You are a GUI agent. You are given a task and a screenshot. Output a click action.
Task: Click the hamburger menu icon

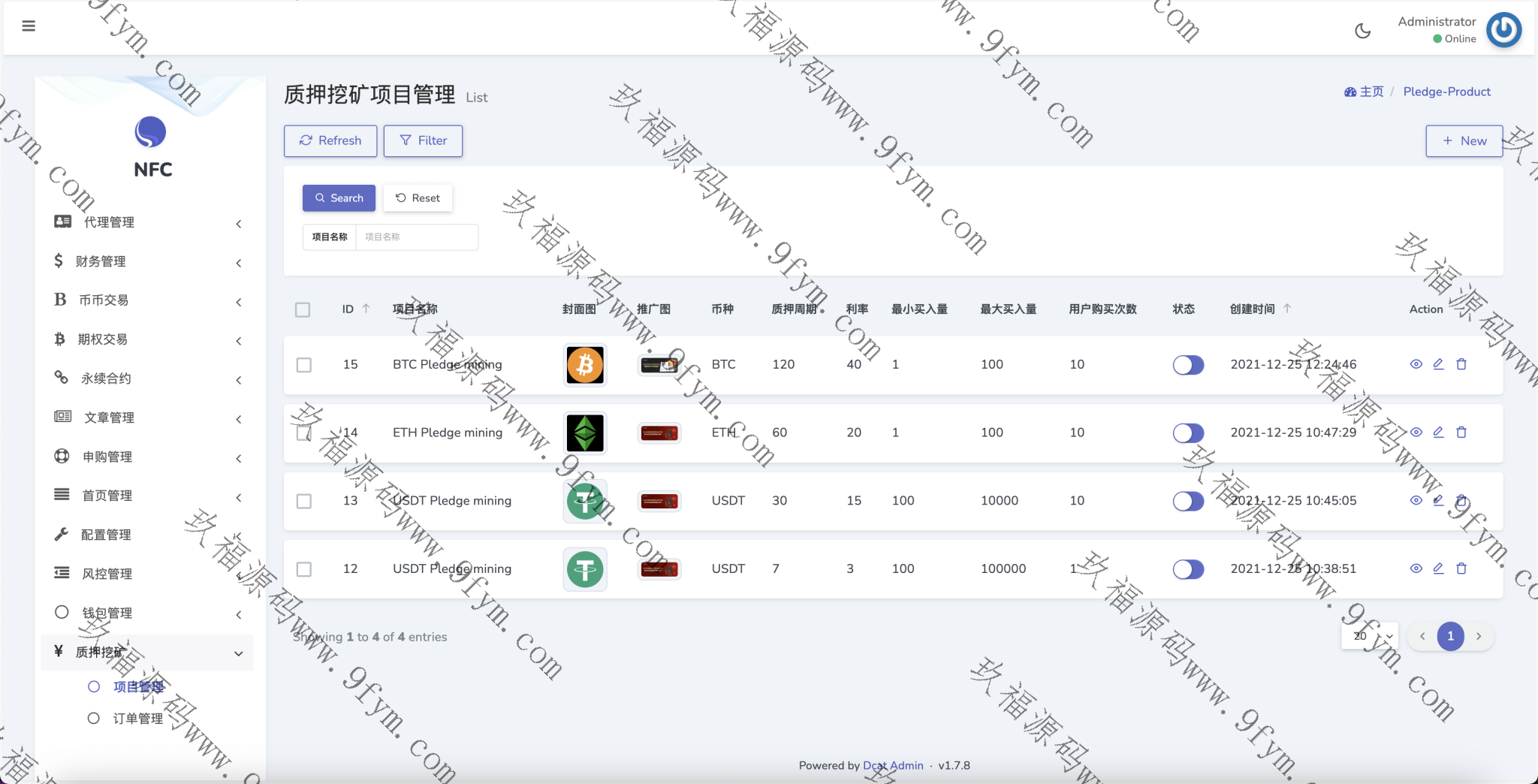click(x=29, y=26)
